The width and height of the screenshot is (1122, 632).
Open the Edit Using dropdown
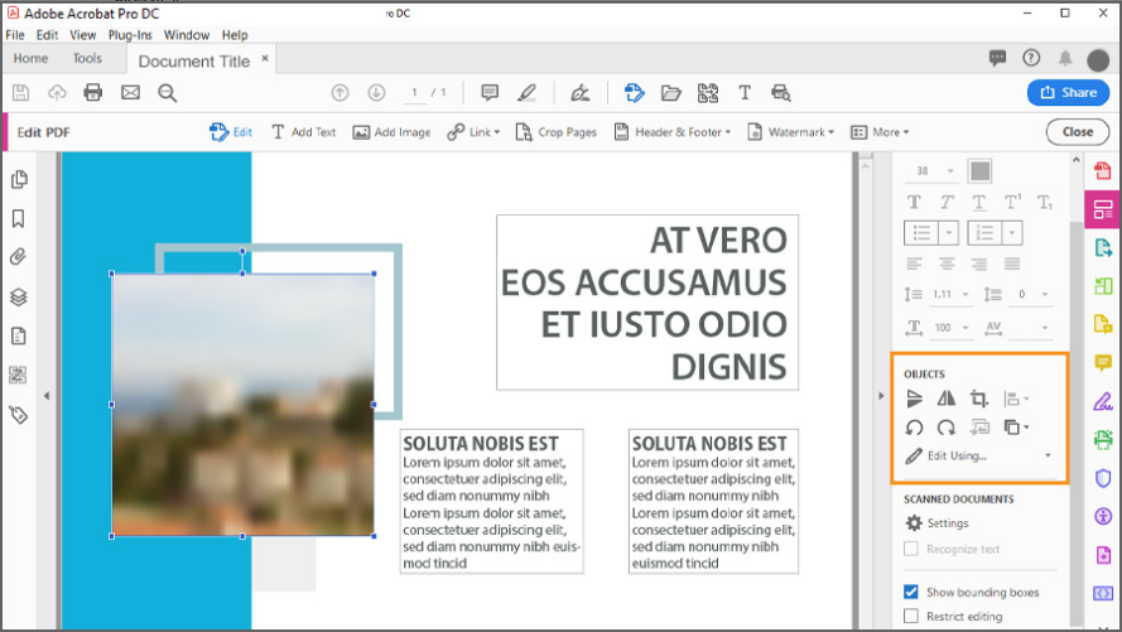(1048, 455)
